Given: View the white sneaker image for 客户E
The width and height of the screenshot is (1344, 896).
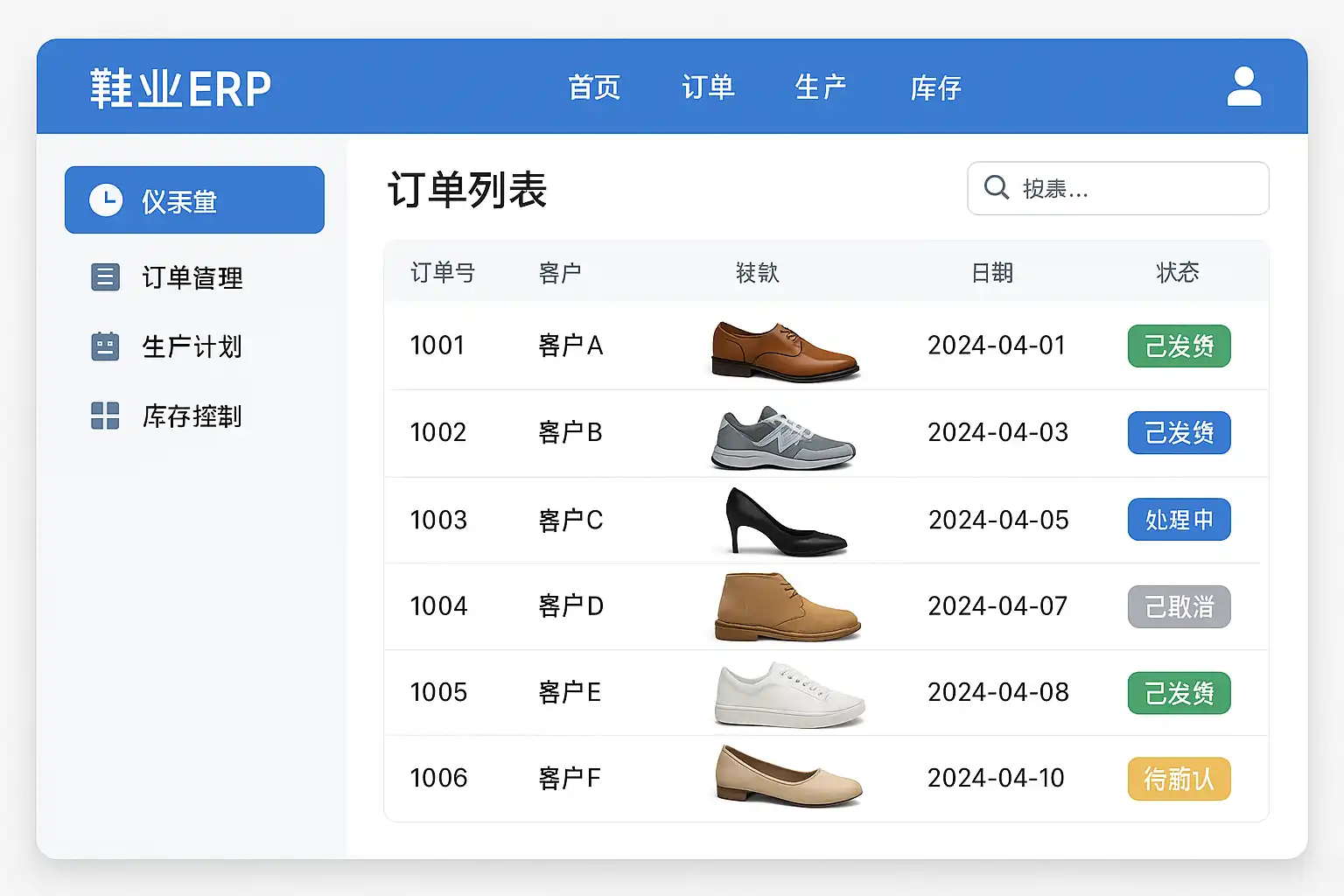Looking at the screenshot, I should [x=789, y=695].
